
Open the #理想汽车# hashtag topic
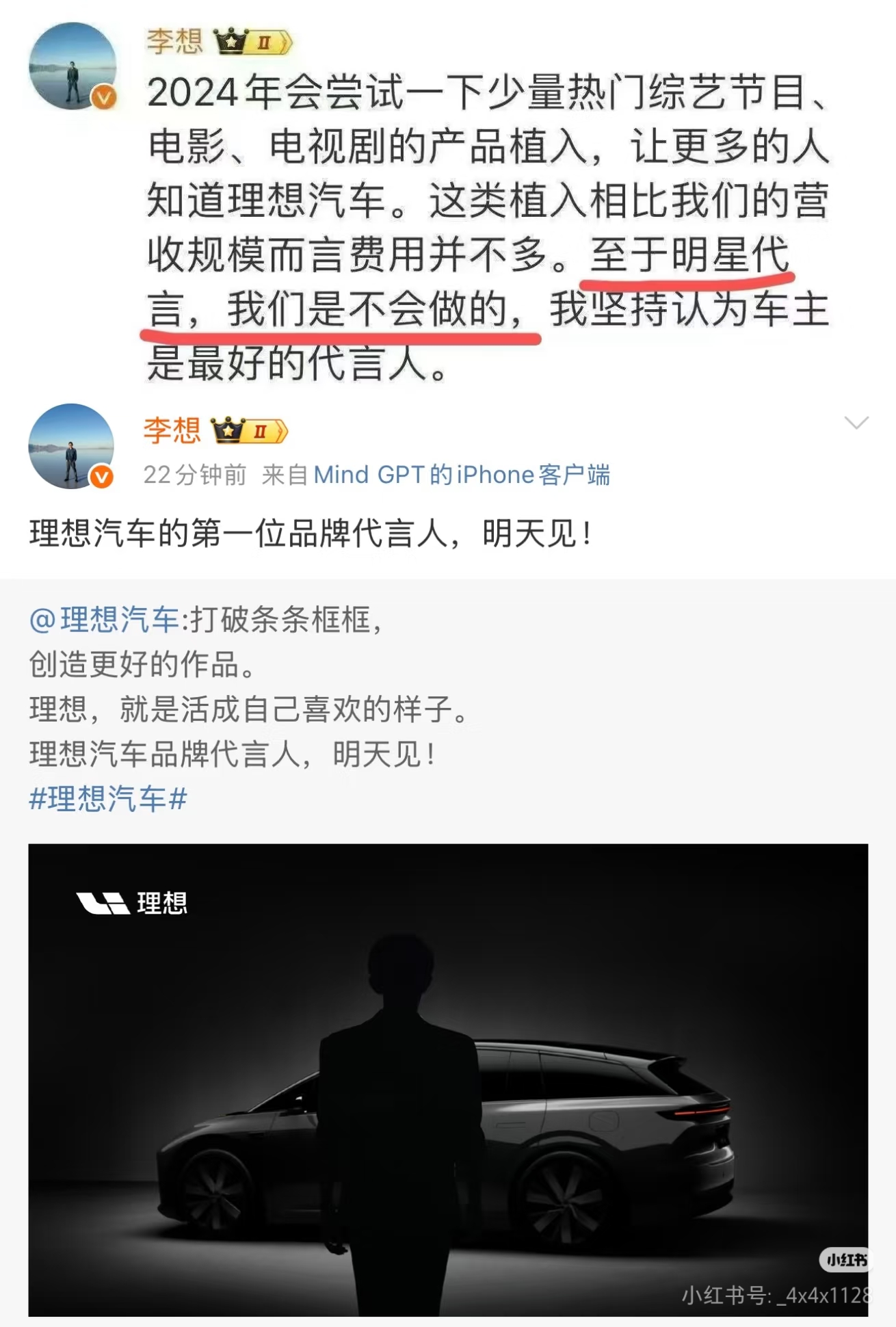[x=108, y=798]
